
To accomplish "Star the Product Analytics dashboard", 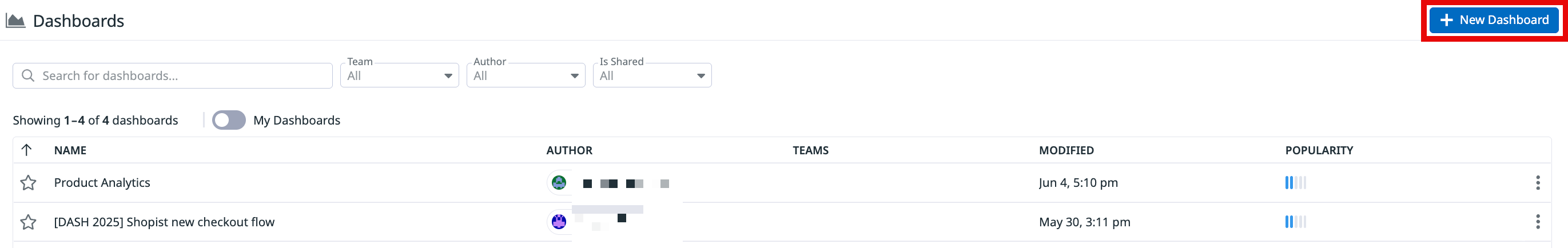I will point(28,183).
